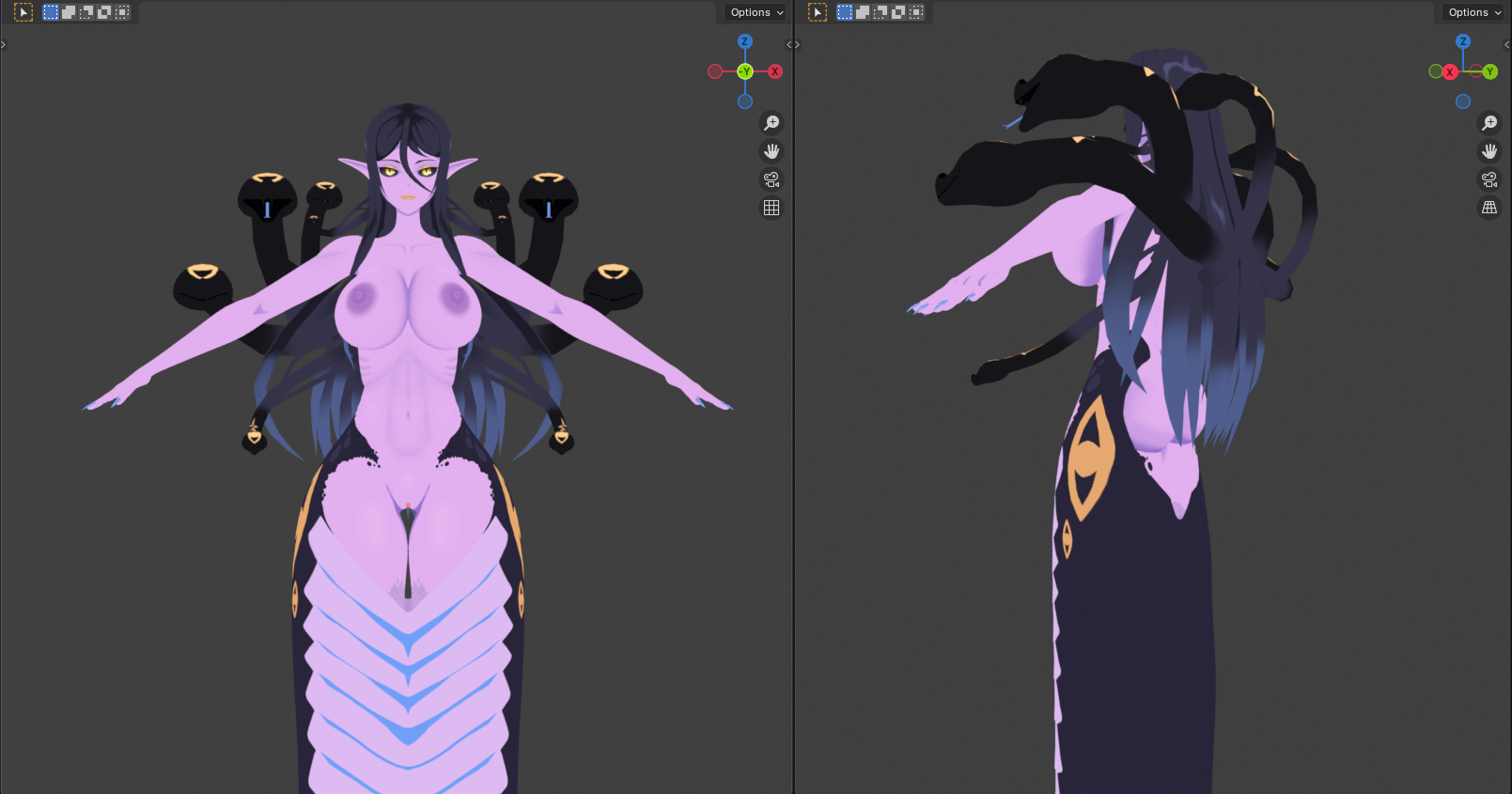Select the Tweak tool in left viewport header

pyautogui.click(x=23, y=12)
